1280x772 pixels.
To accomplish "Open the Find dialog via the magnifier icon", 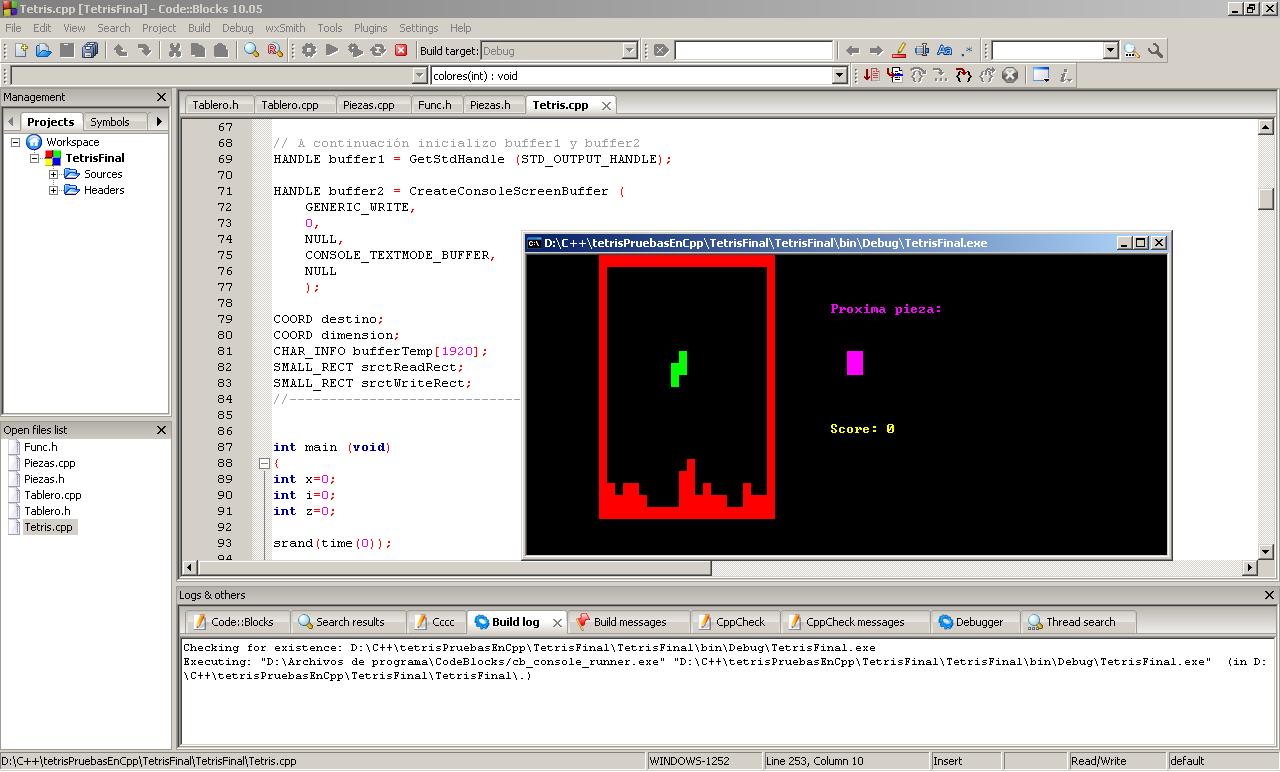I will click(249, 50).
